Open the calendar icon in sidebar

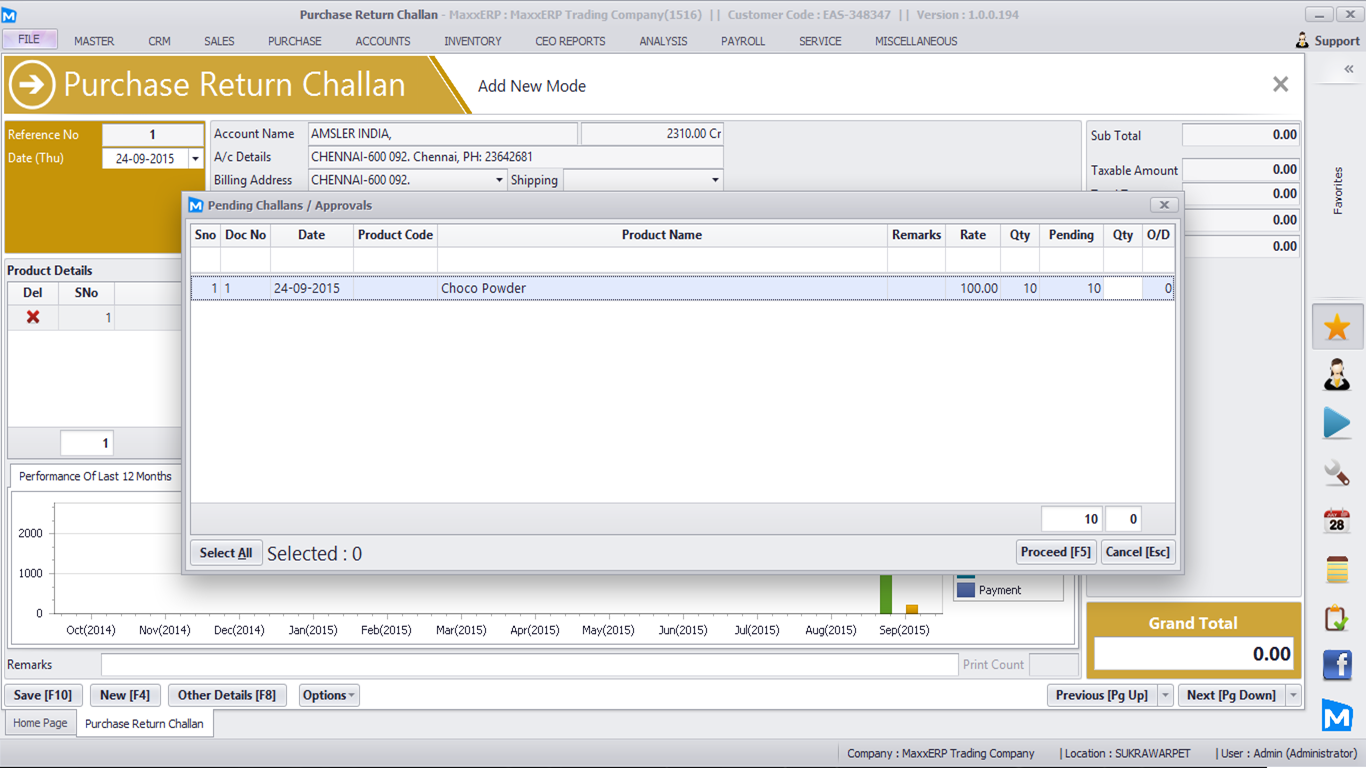pos(1336,521)
